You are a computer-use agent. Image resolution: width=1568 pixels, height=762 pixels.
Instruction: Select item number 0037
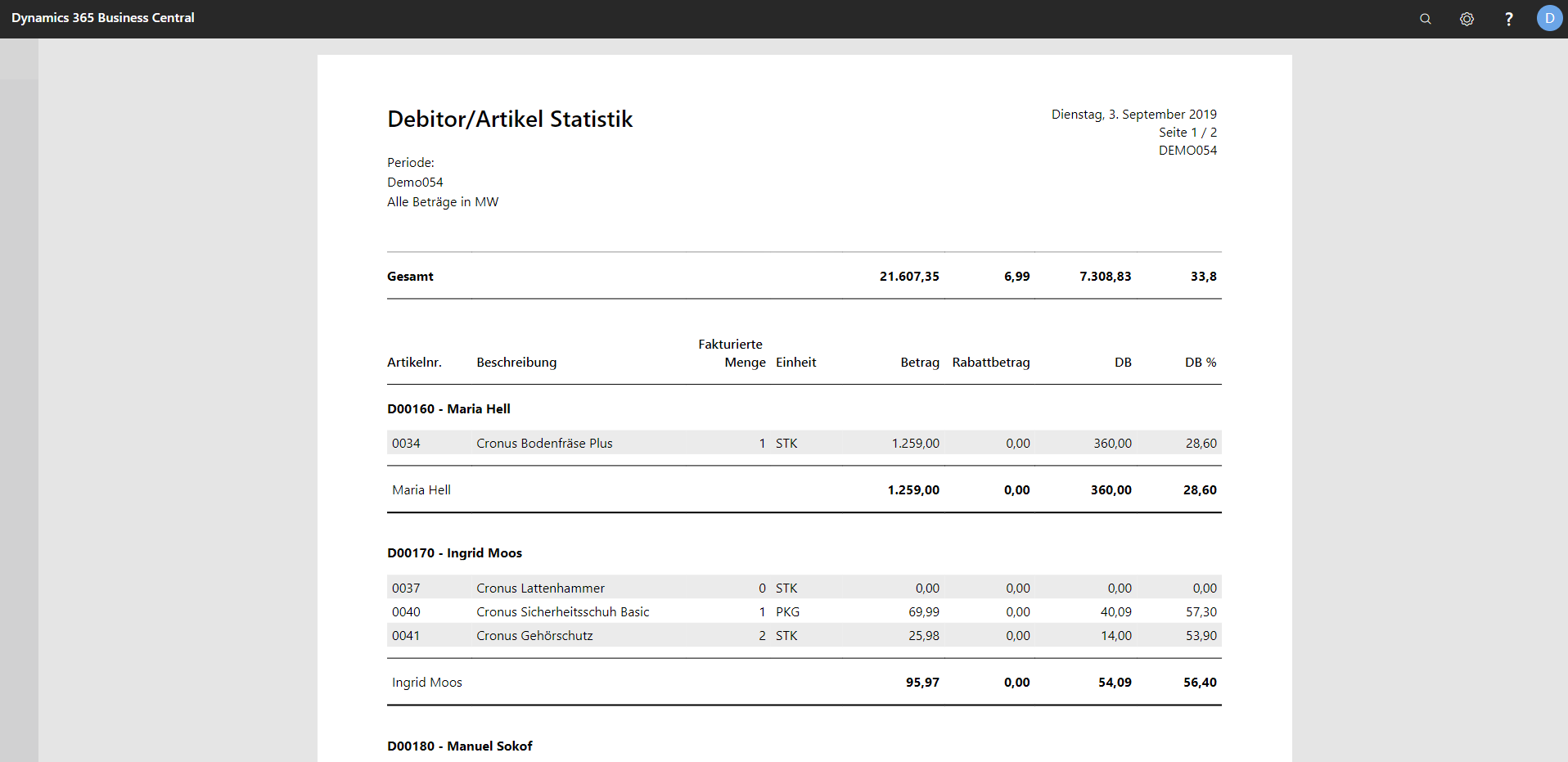pos(406,588)
